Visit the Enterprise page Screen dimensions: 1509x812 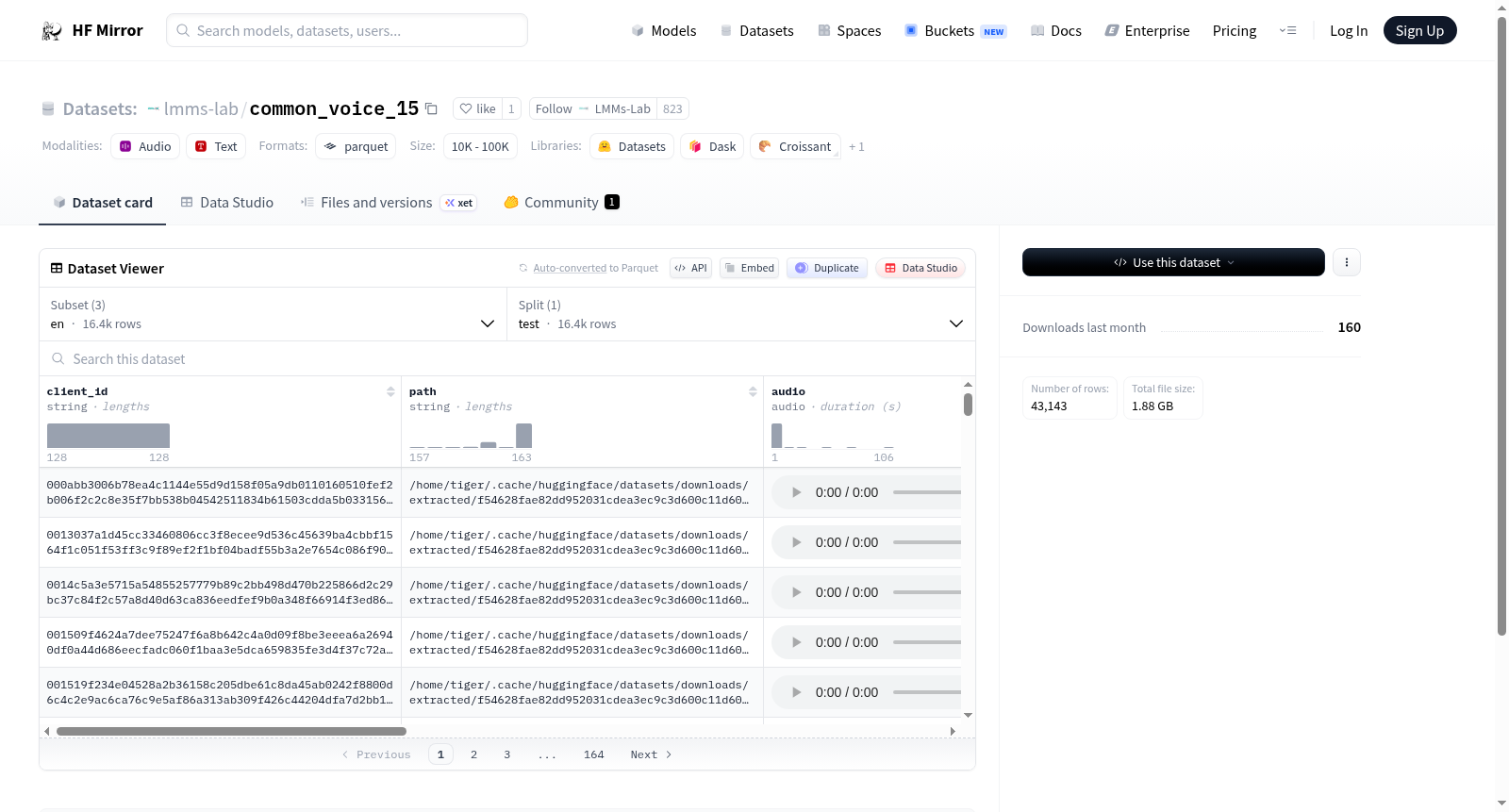pos(1148,31)
